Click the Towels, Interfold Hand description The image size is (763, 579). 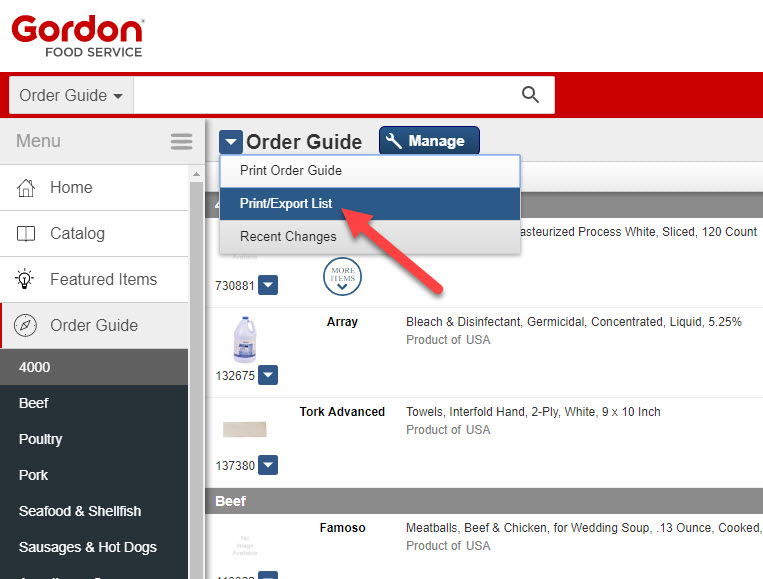(533, 412)
